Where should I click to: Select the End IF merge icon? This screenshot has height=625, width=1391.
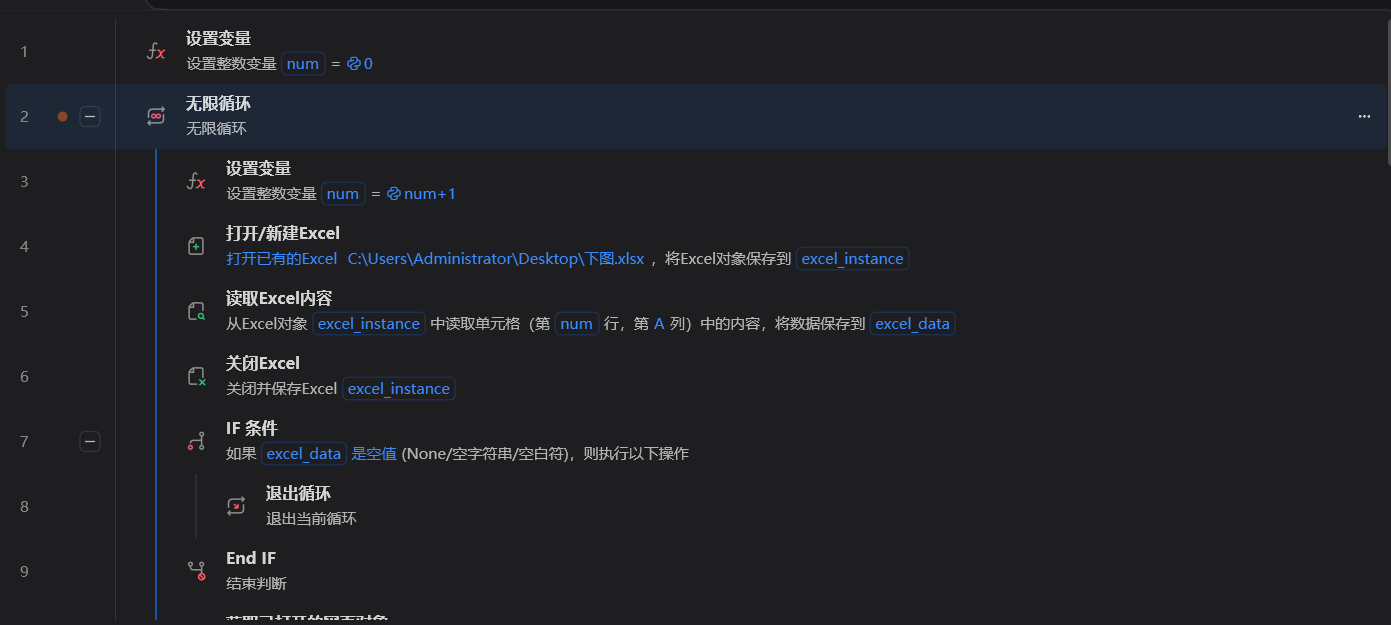(x=196, y=570)
